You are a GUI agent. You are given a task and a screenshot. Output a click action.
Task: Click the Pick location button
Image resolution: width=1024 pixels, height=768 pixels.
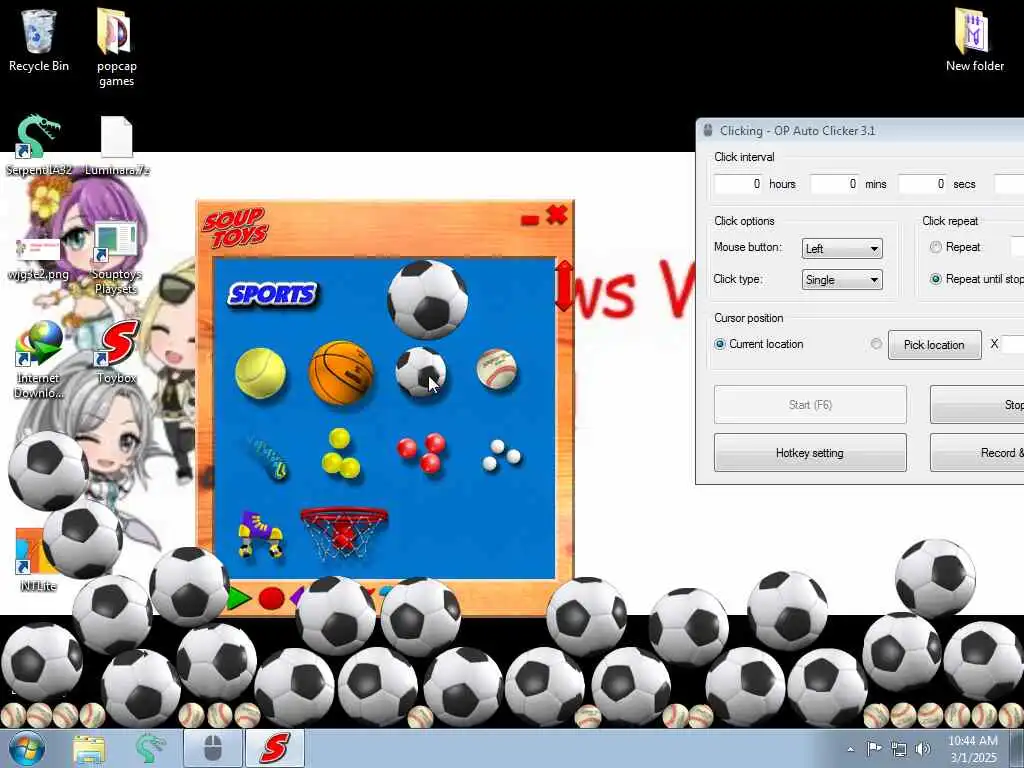pos(934,344)
